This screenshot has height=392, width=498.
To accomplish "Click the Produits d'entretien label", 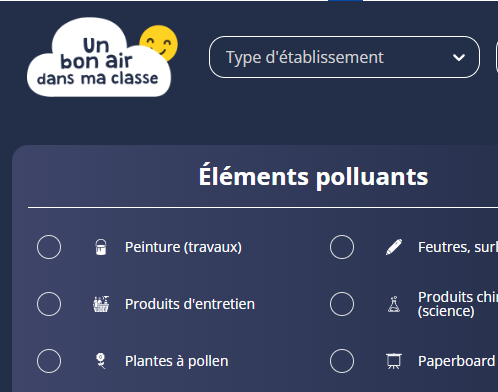I will (190, 304).
